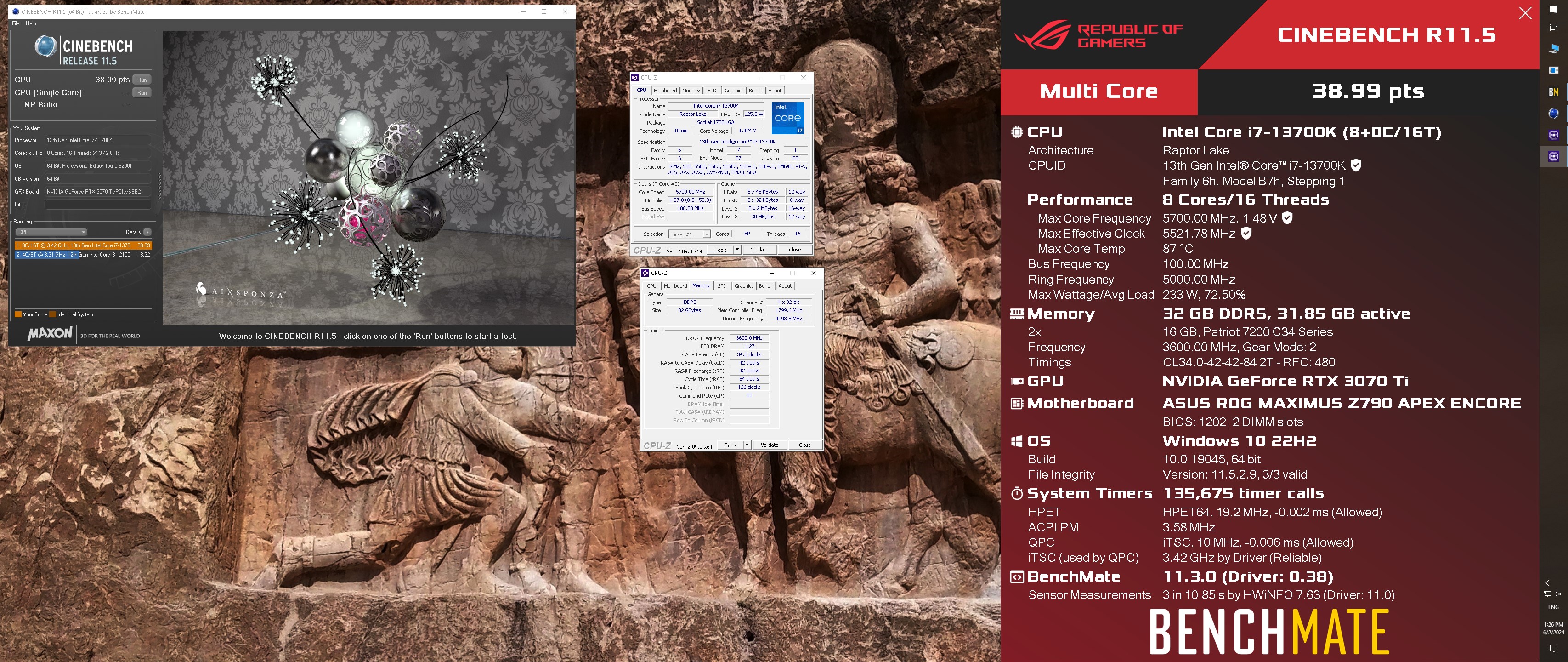Open the BenchMate BM taskbar icon
Viewport: 1568px width, 662px height.
[x=1553, y=92]
